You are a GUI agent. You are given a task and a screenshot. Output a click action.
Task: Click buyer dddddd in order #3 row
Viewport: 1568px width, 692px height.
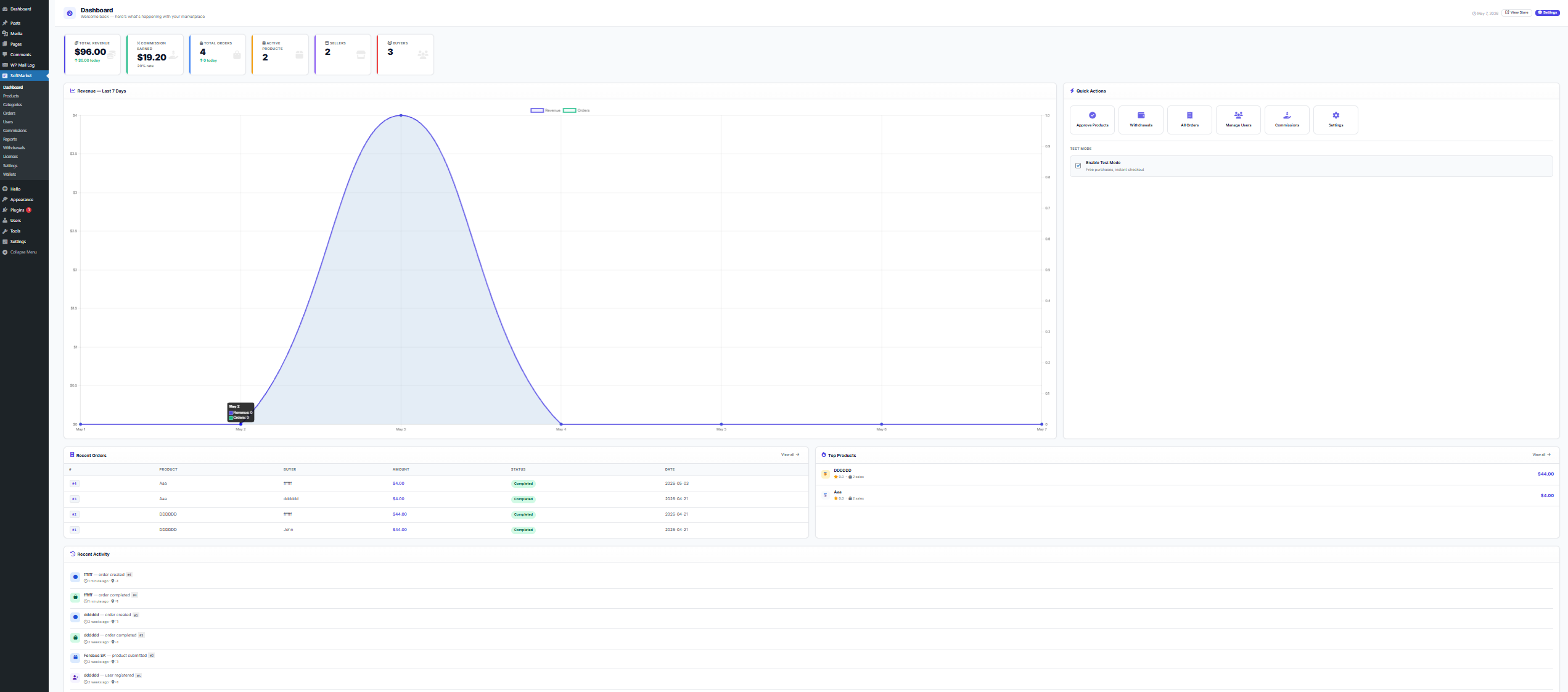tap(291, 499)
